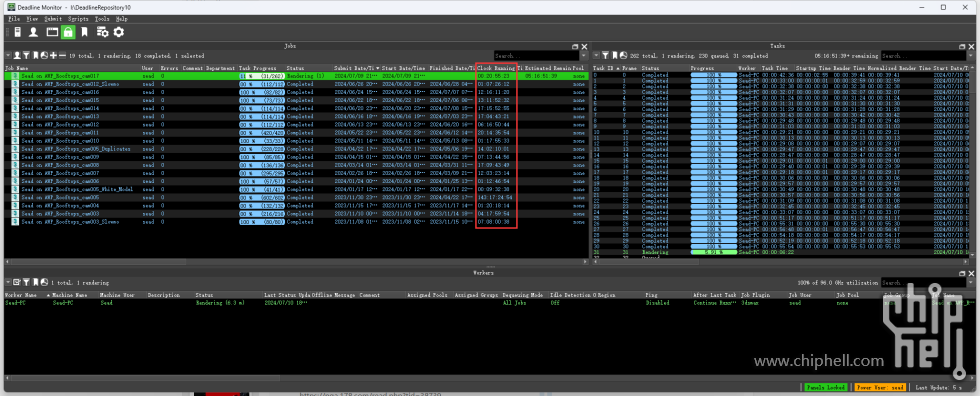Select task row with Task ID 0

pos(780,75)
